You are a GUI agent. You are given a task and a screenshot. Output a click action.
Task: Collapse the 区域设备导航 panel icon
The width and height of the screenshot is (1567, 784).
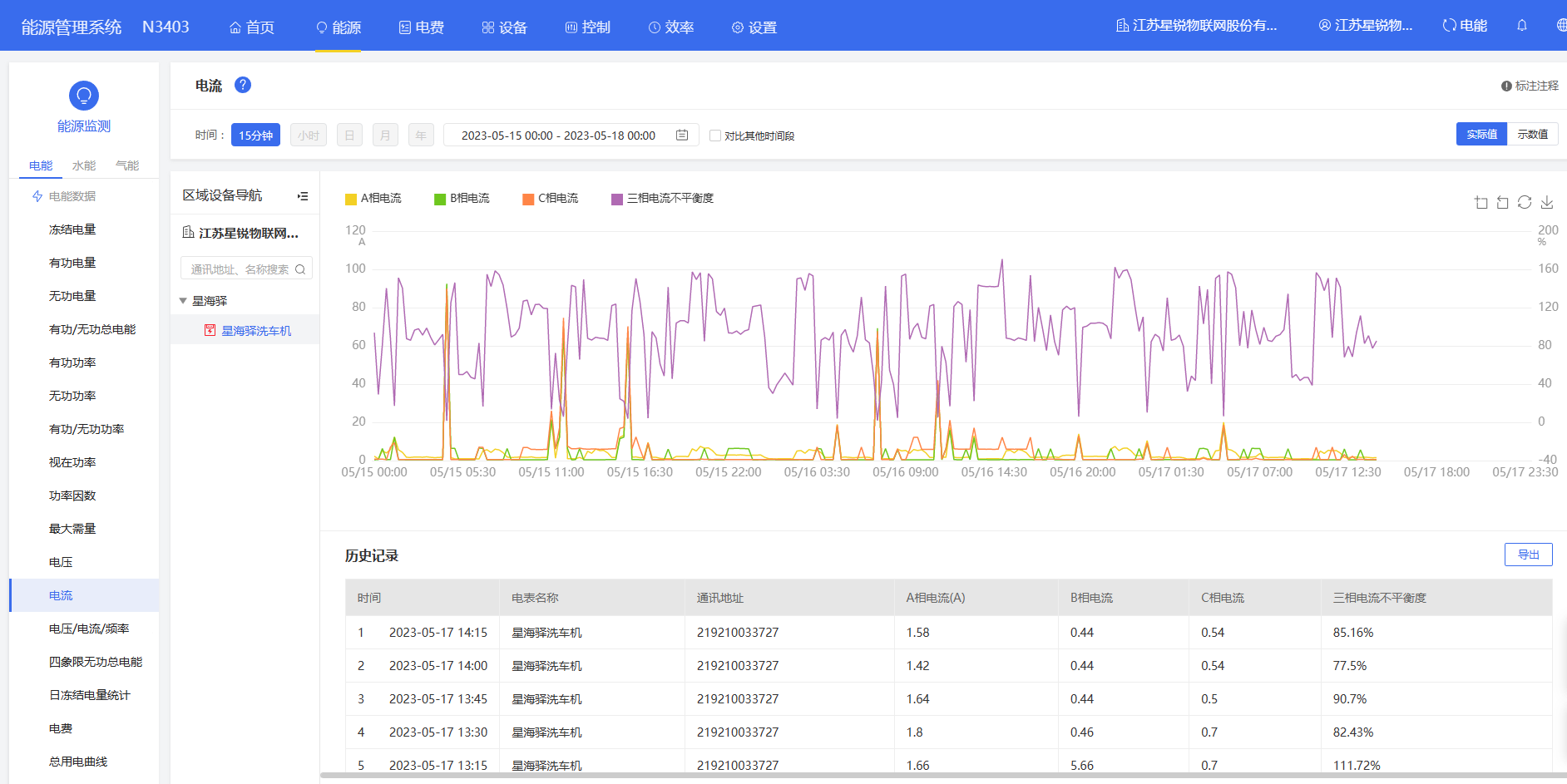click(303, 196)
